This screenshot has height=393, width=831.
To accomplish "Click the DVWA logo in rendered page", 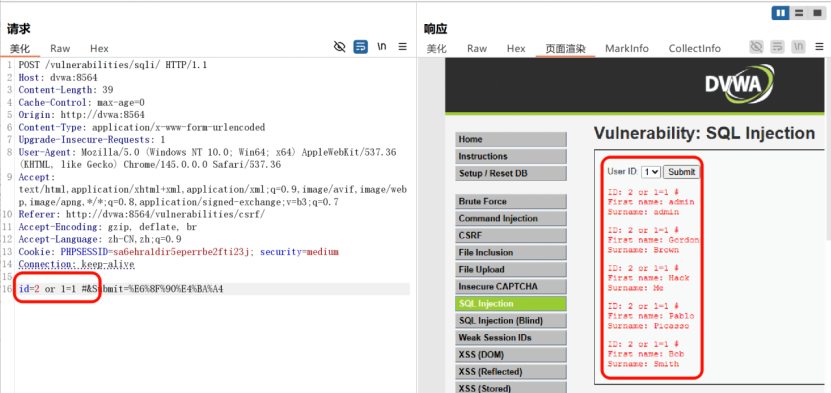I will (739, 85).
